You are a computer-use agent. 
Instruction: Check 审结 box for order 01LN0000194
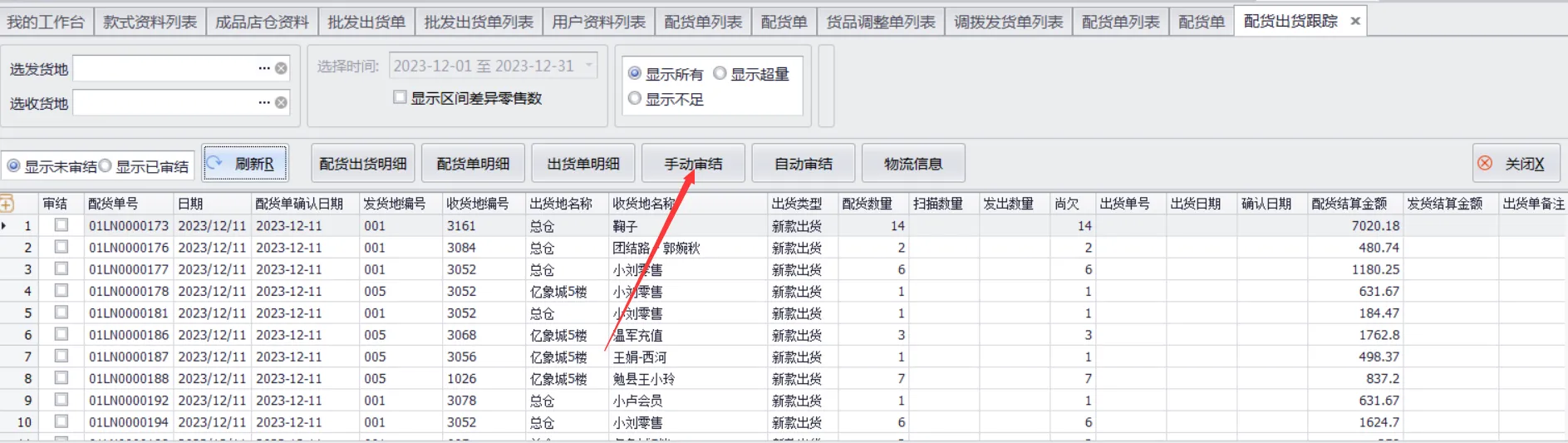pos(61,421)
